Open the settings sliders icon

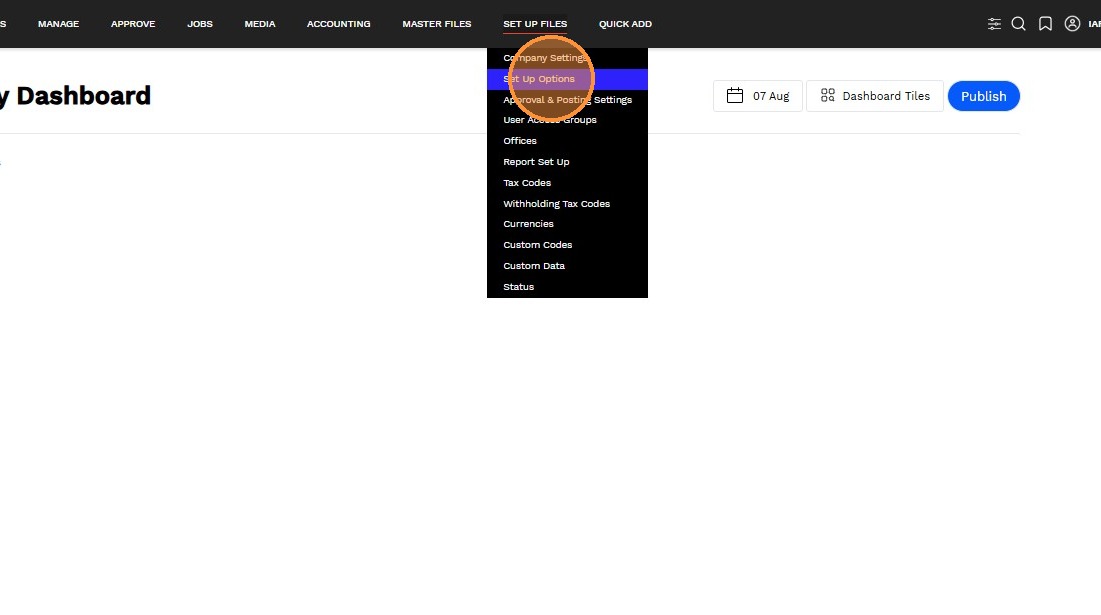point(994,24)
